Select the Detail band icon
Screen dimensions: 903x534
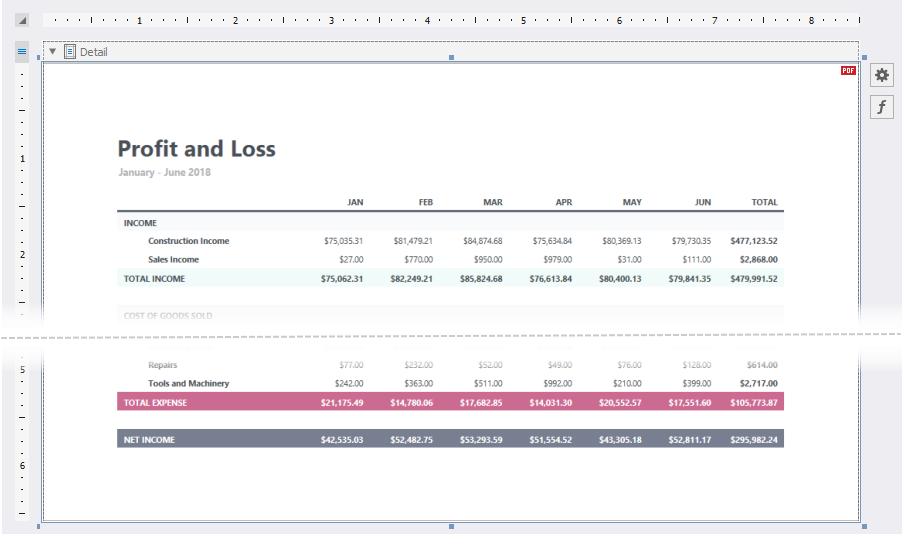pyautogui.click(x=70, y=52)
